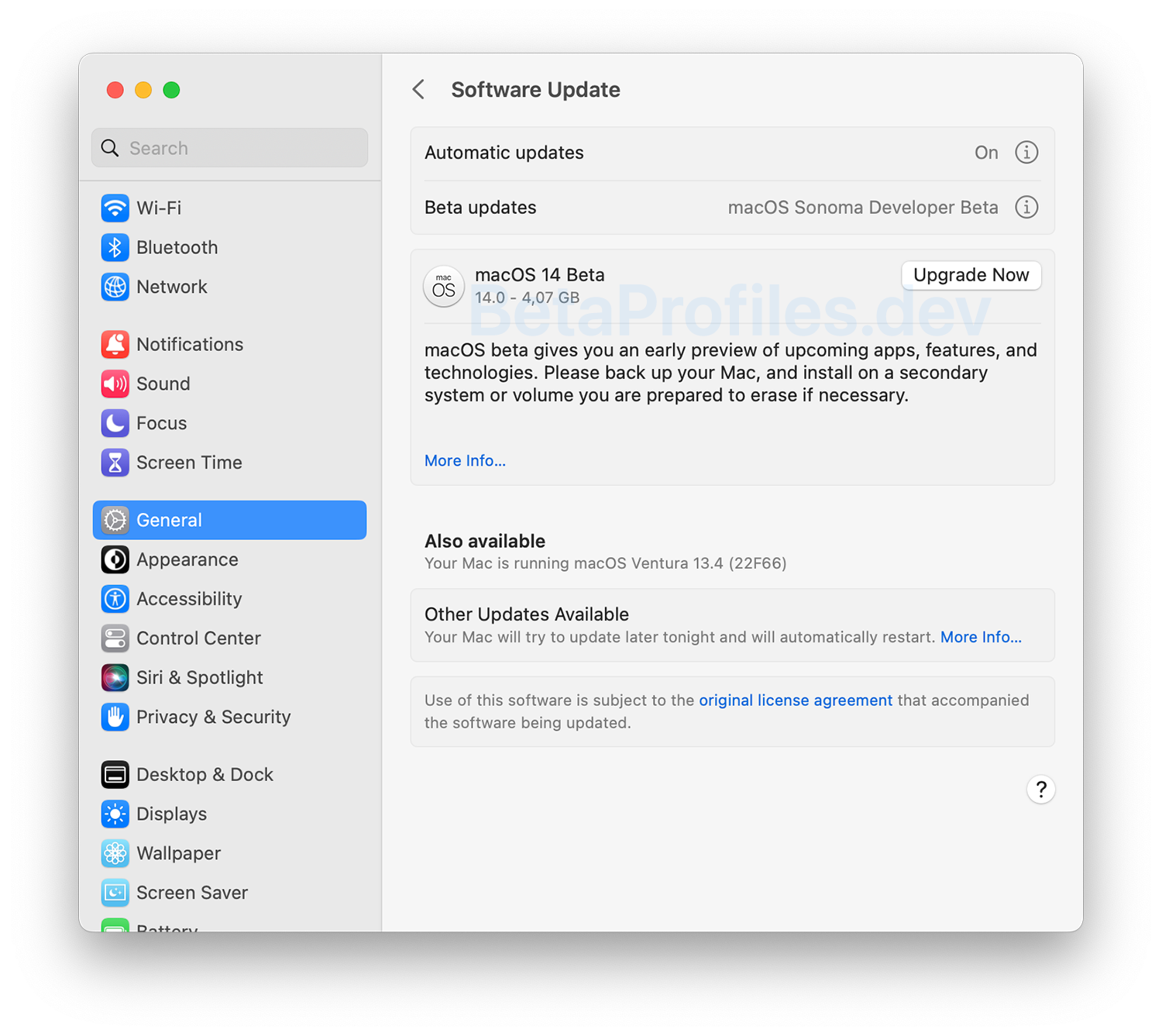Select Desktop & Dock icon
The width and height of the screenshot is (1162, 1036).
[x=115, y=774]
